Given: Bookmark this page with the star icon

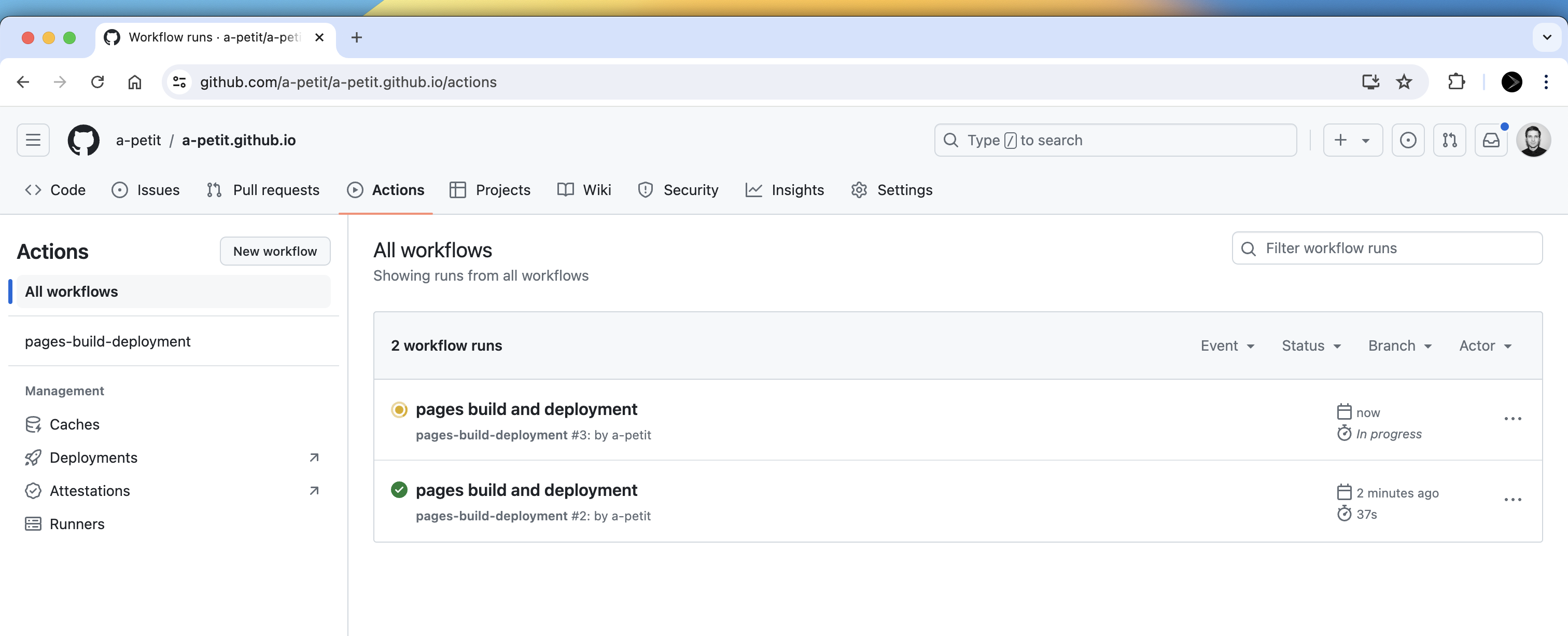Looking at the screenshot, I should [1404, 81].
